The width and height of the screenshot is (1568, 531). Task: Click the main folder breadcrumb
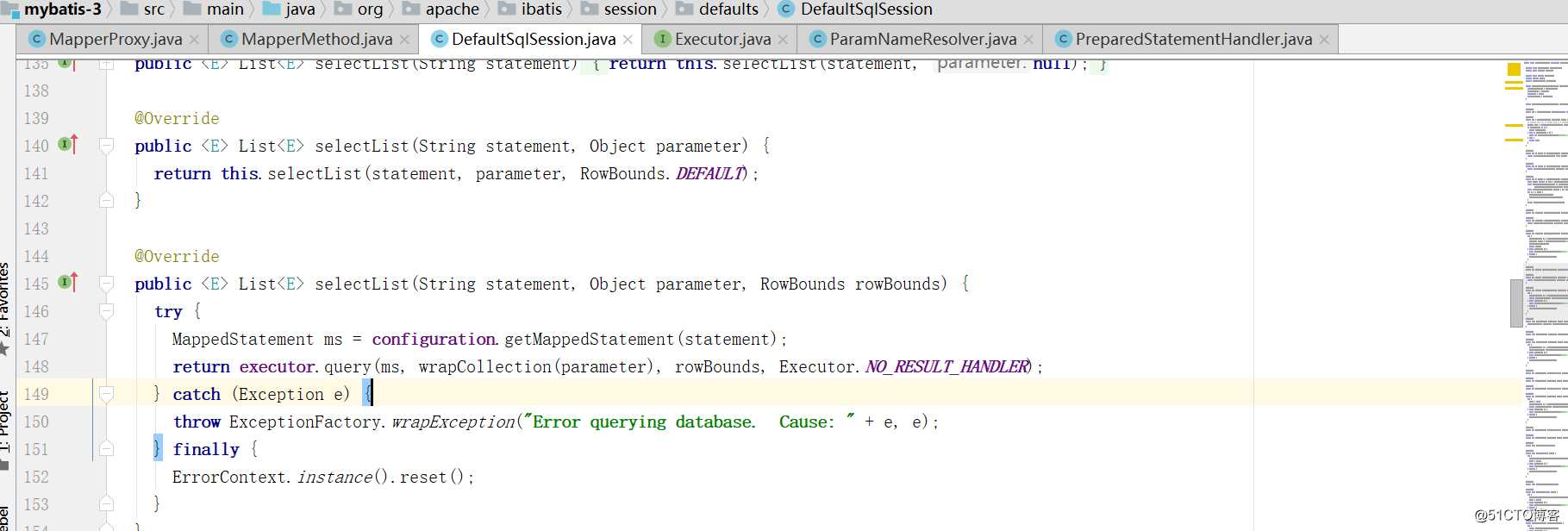(x=214, y=9)
